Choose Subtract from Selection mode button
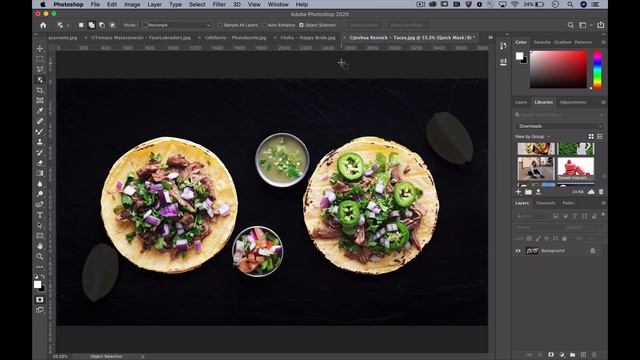 pos(102,25)
